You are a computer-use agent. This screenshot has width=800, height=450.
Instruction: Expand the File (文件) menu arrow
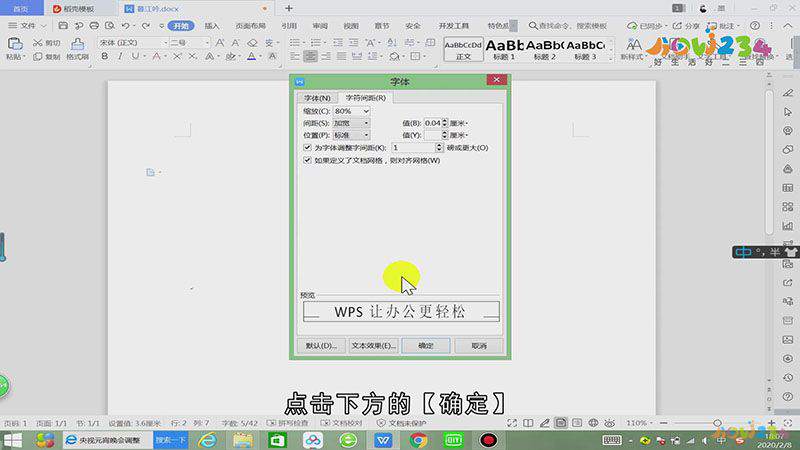43,26
